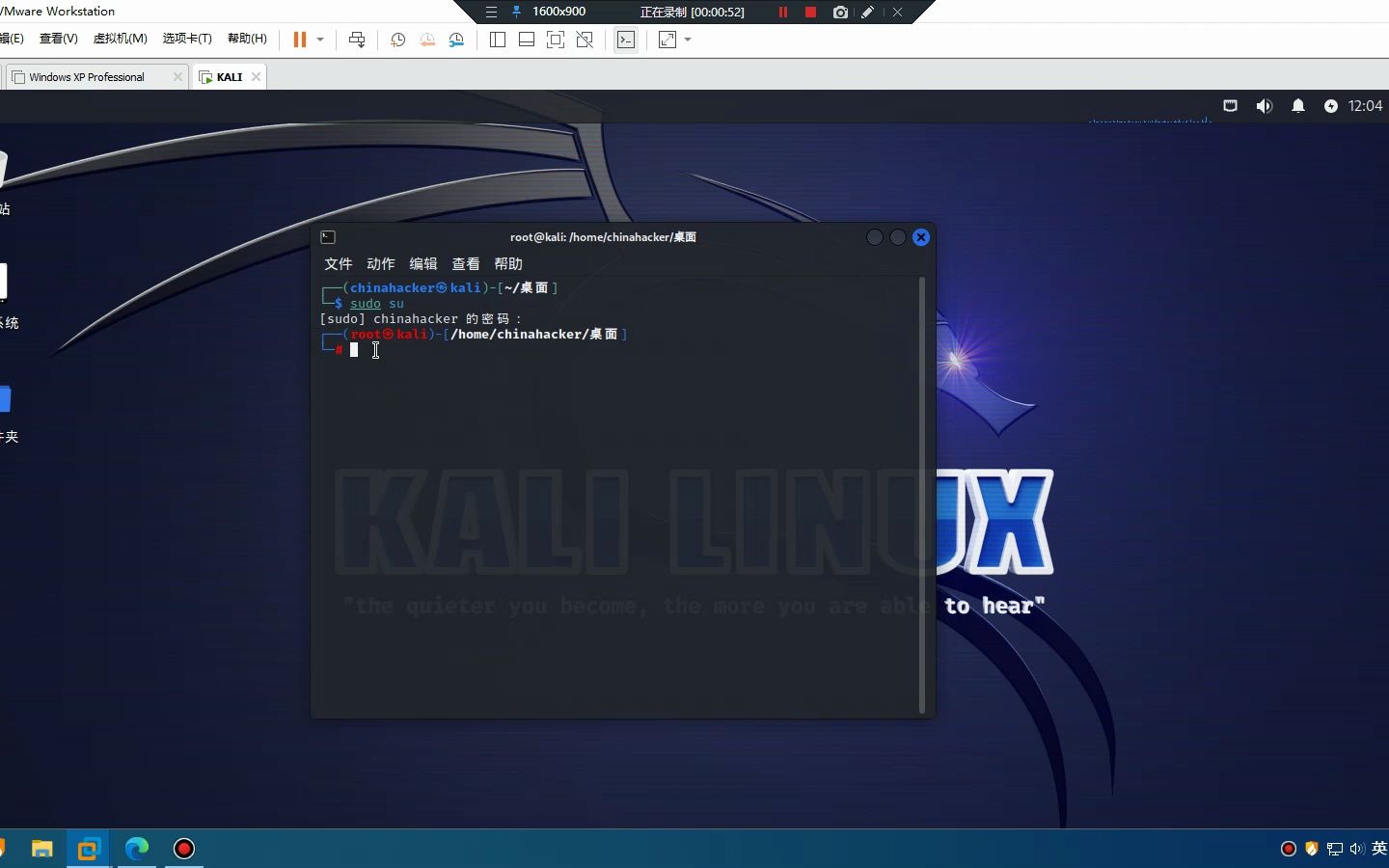
Task: Click the 'sudo su' command text
Action: tap(377, 304)
